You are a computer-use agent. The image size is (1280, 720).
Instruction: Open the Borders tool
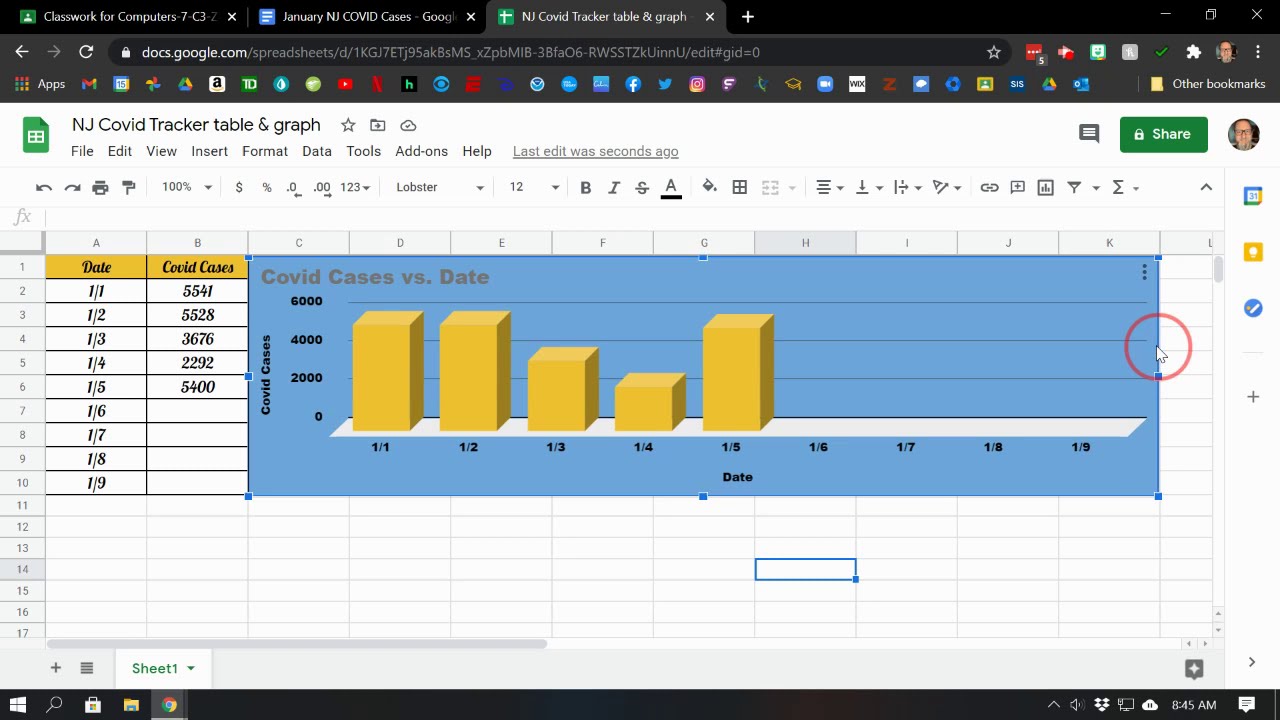point(740,187)
